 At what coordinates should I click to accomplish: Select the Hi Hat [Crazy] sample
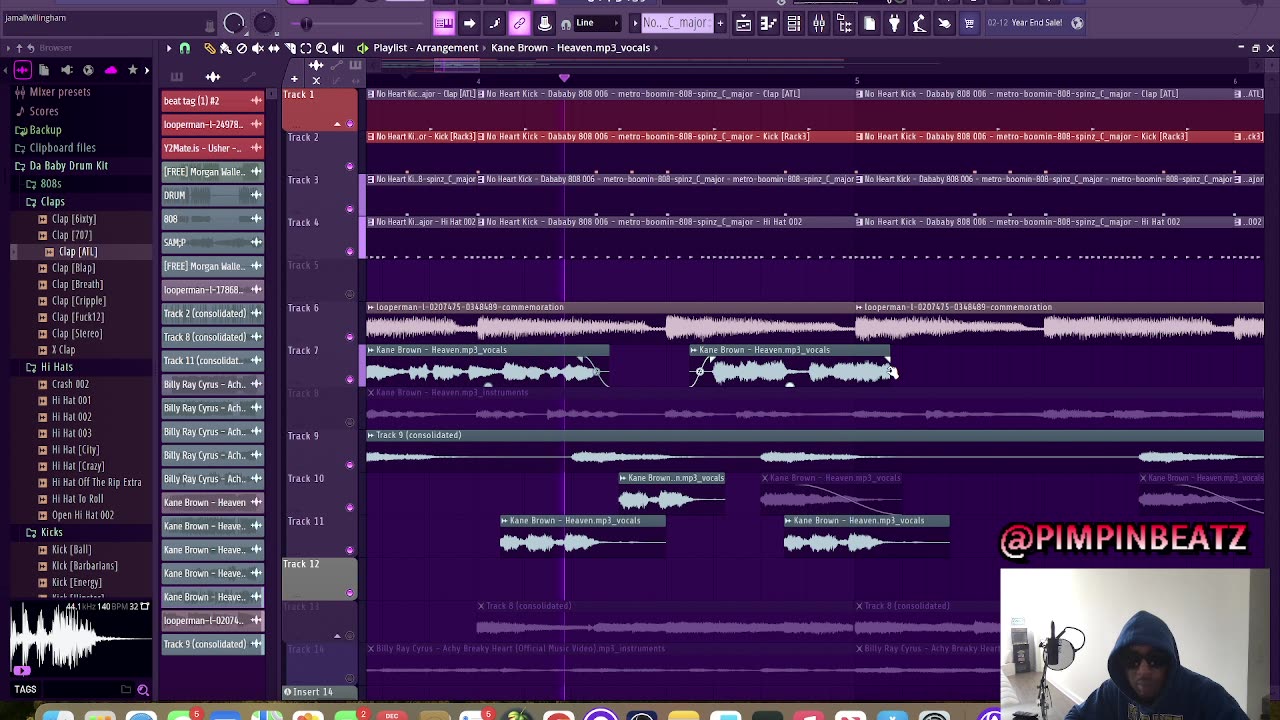tap(71, 466)
